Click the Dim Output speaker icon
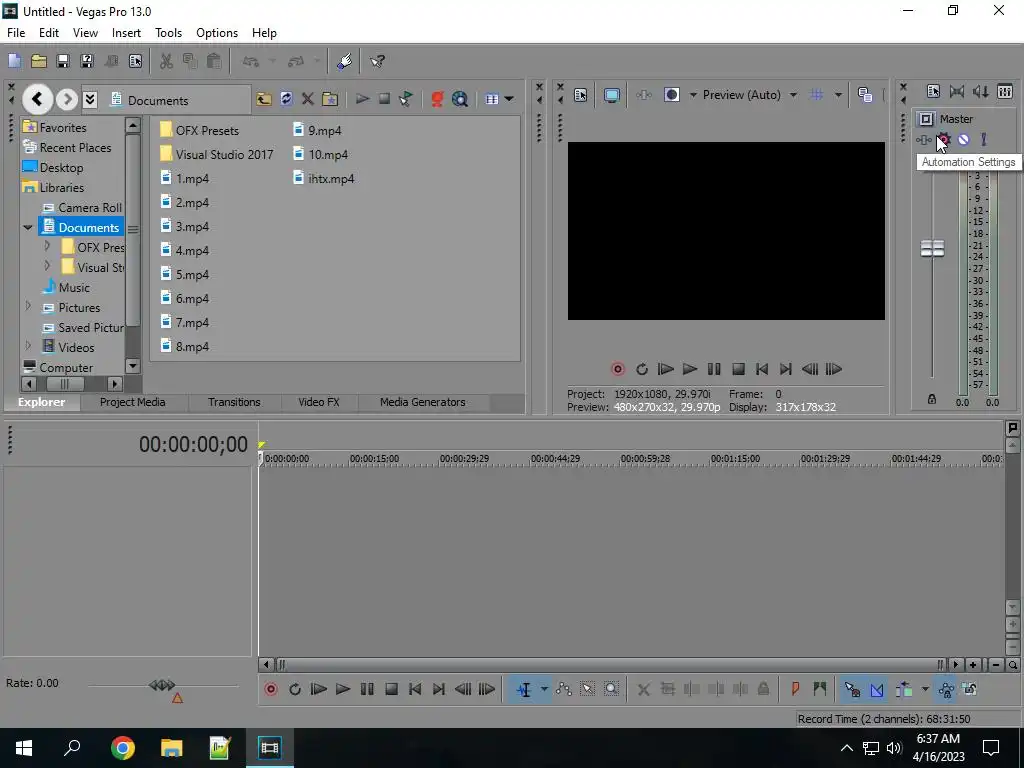This screenshot has width=1024, height=768. [980, 92]
